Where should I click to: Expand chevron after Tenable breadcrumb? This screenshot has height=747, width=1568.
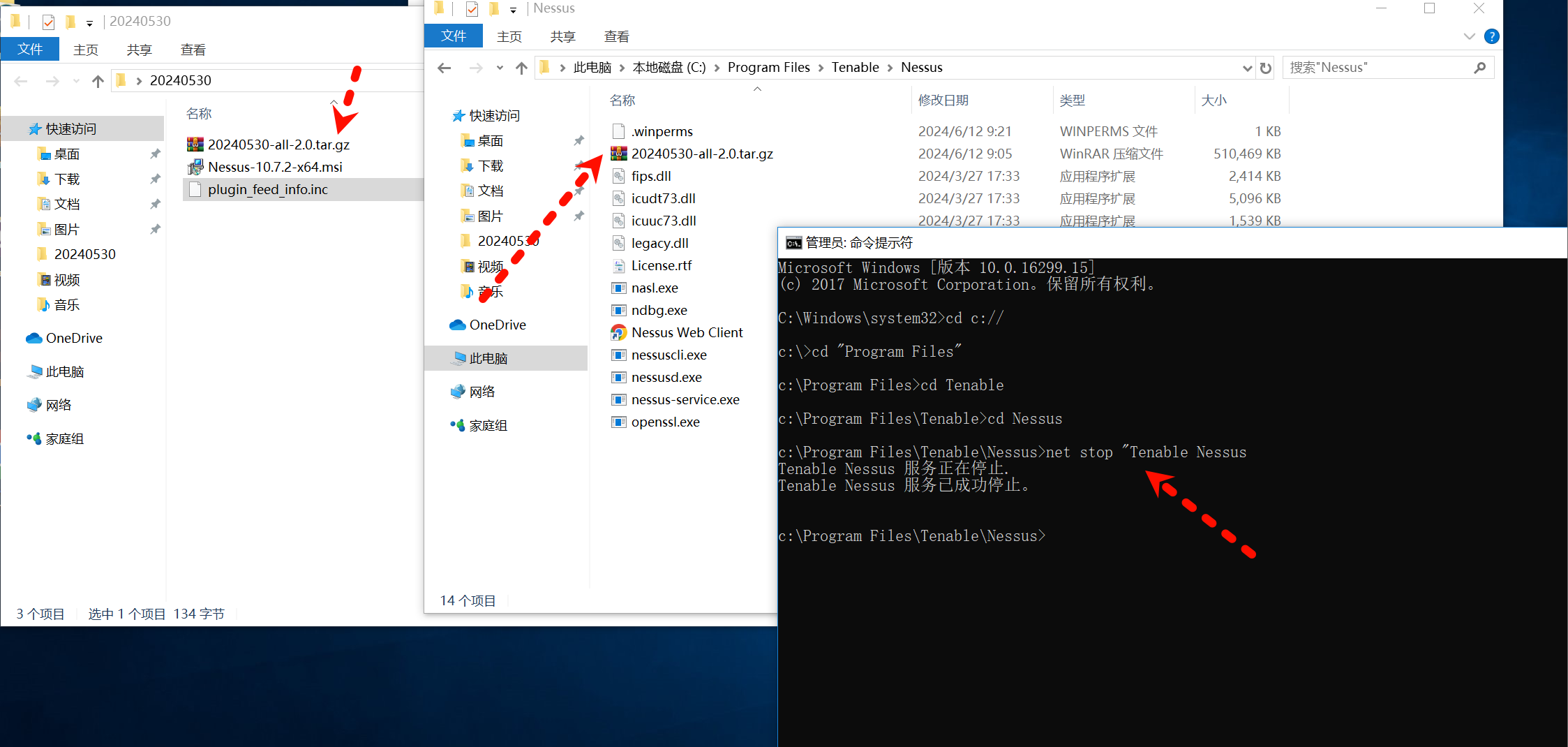(890, 68)
